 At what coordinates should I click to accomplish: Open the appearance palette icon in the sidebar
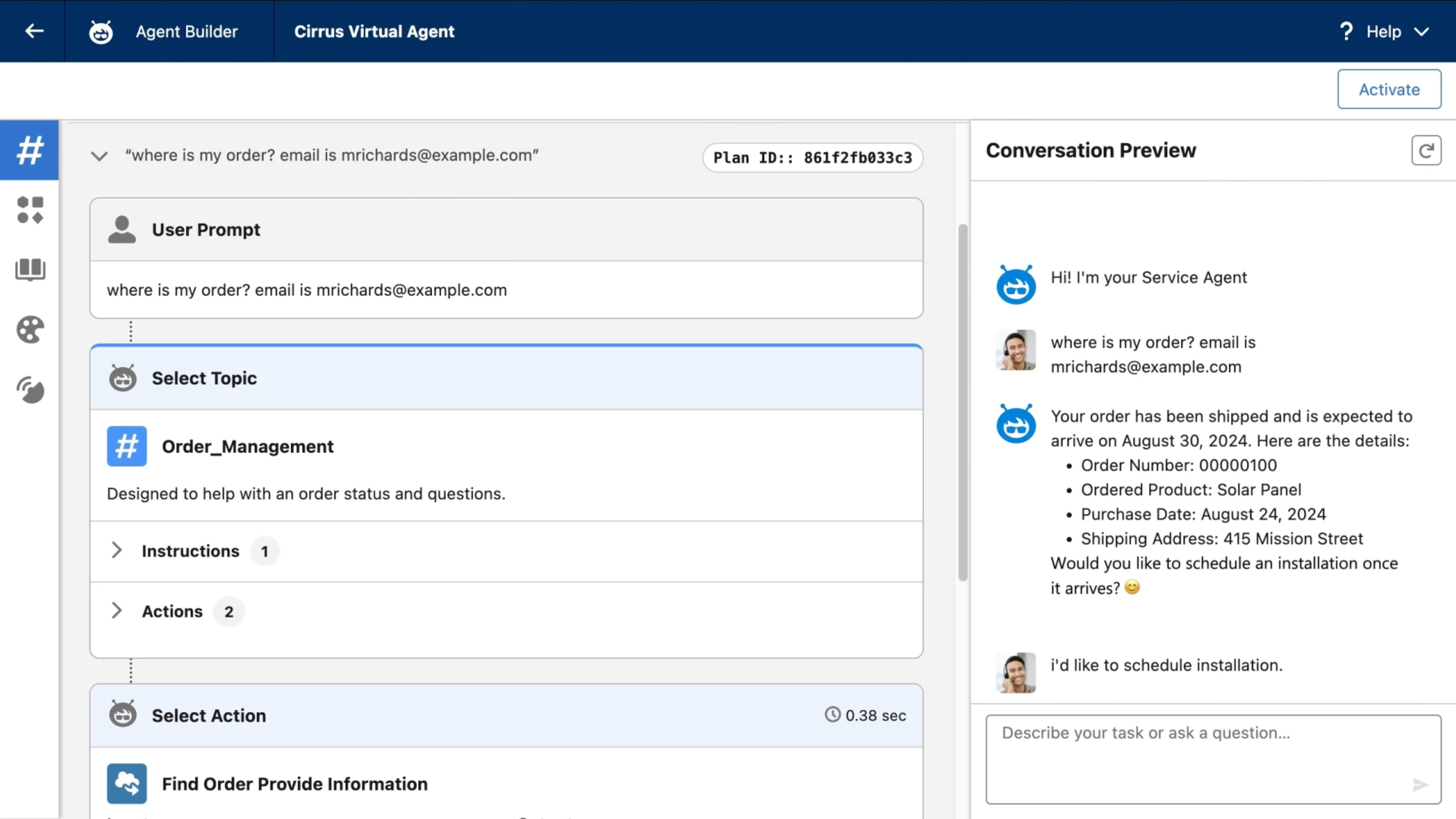[x=29, y=330]
